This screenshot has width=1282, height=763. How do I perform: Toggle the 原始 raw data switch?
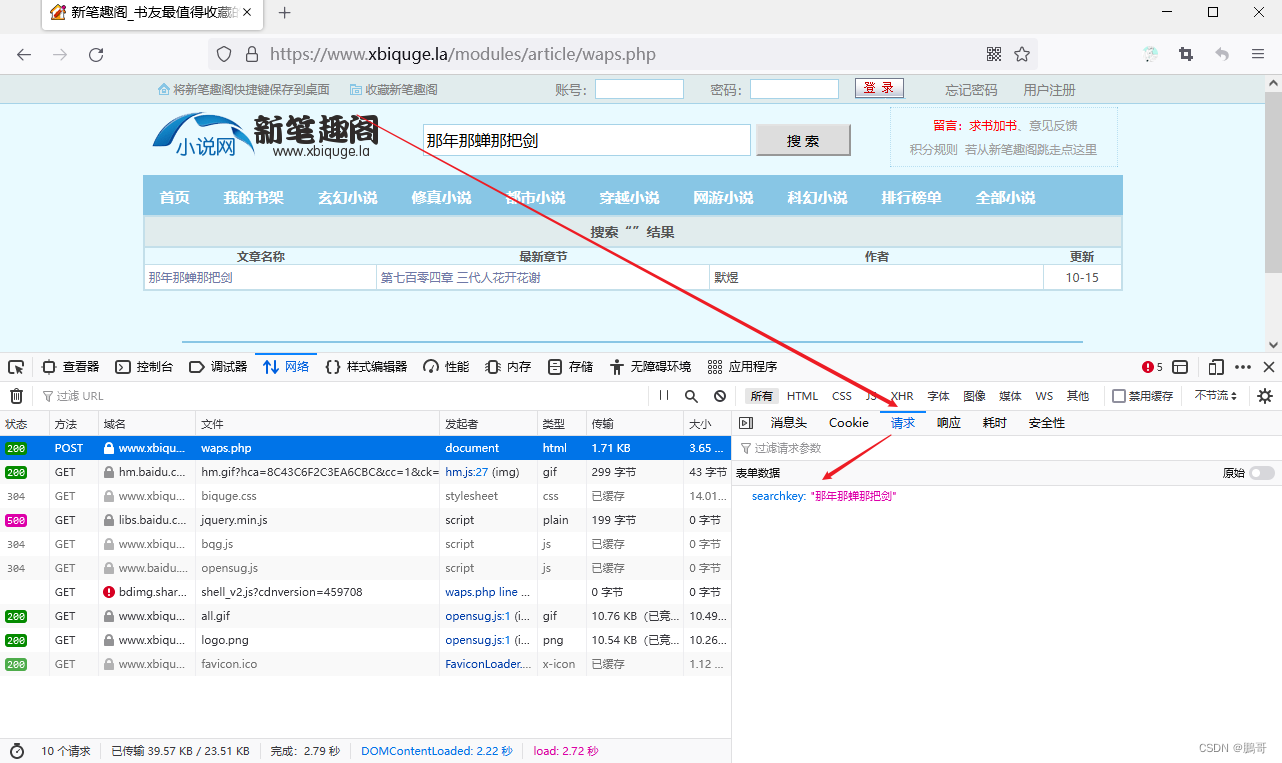tap(1262, 473)
